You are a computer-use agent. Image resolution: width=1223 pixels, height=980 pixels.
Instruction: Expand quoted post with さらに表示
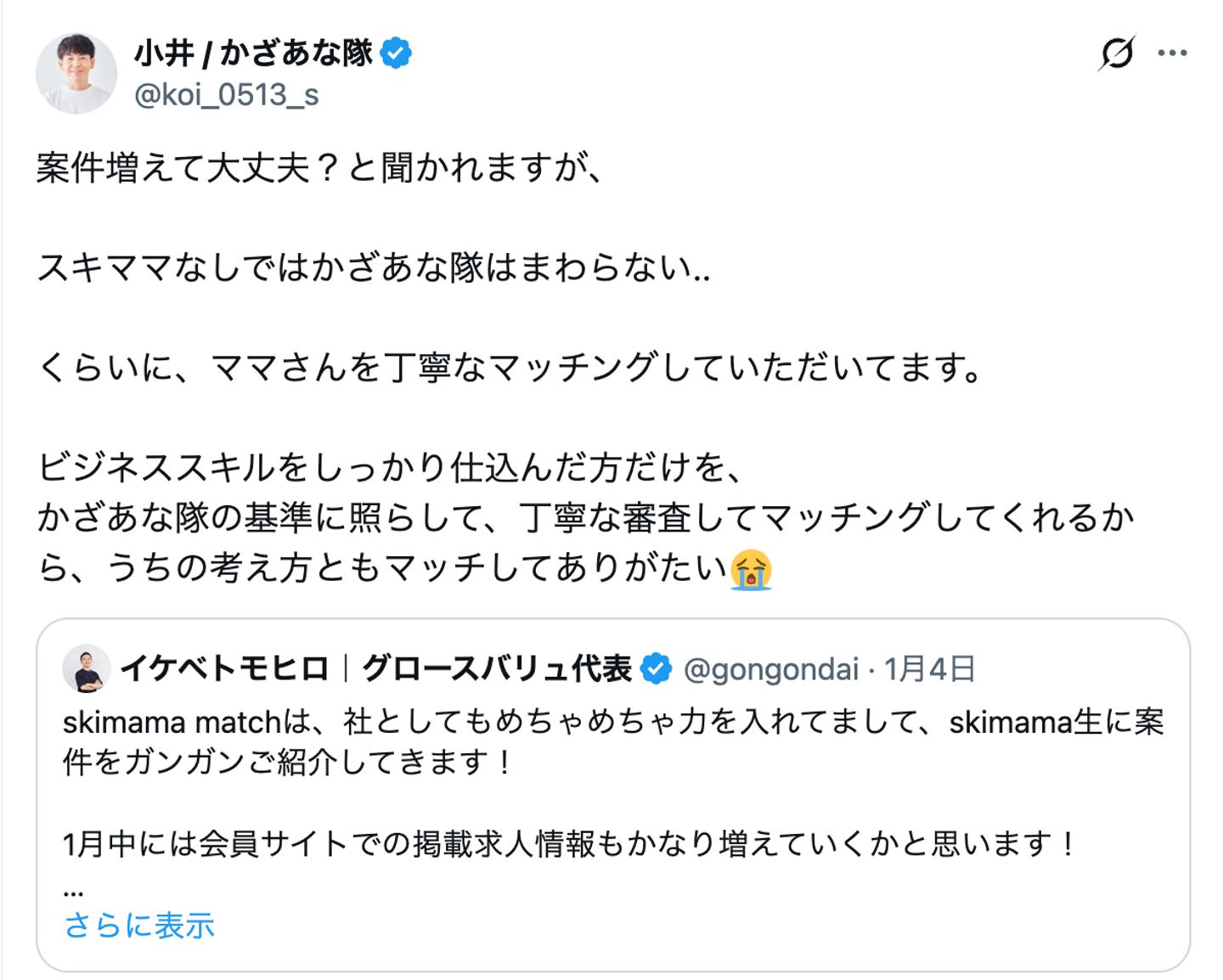pyautogui.click(x=139, y=926)
